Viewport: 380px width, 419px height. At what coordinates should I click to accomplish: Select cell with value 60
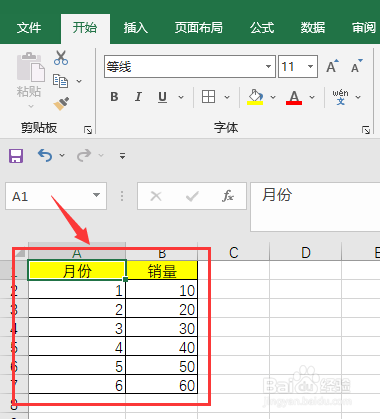pyautogui.click(x=162, y=385)
